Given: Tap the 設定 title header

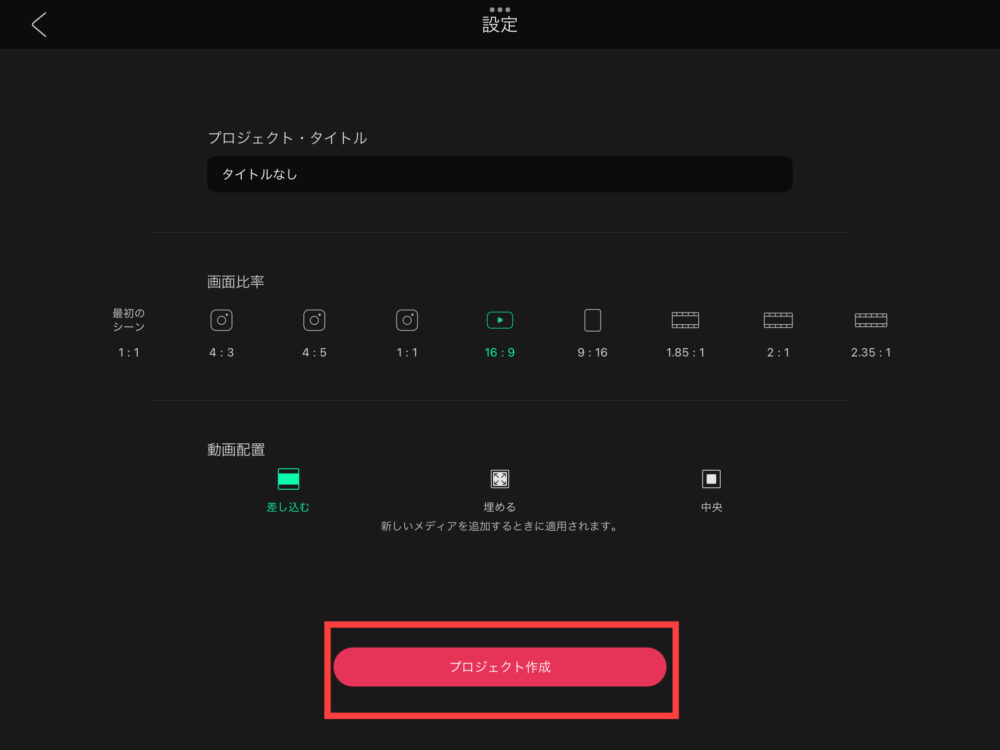Looking at the screenshot, I should pos(499,25).
